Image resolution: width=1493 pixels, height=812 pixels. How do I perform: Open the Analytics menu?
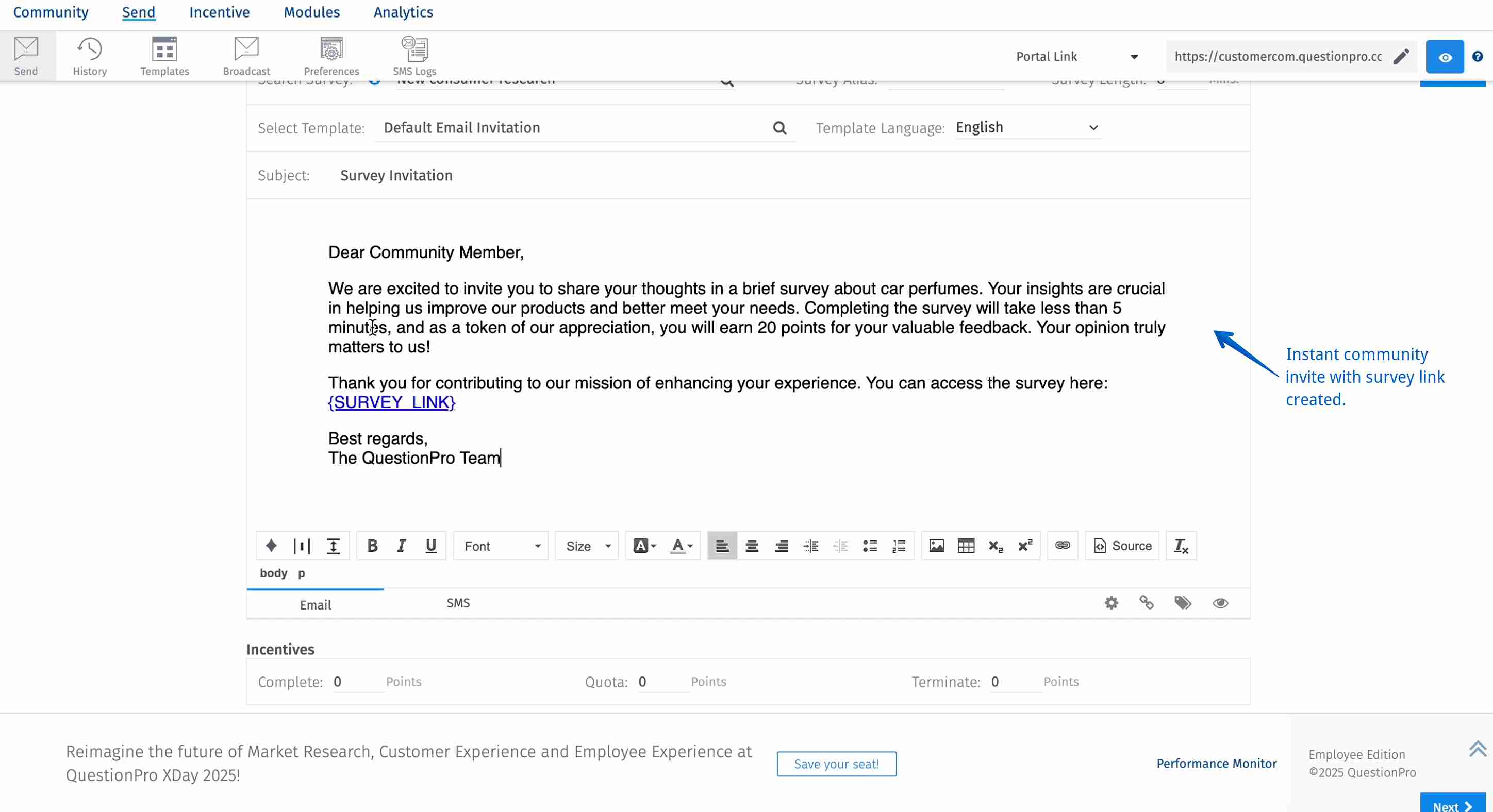(x=402, y=11)
